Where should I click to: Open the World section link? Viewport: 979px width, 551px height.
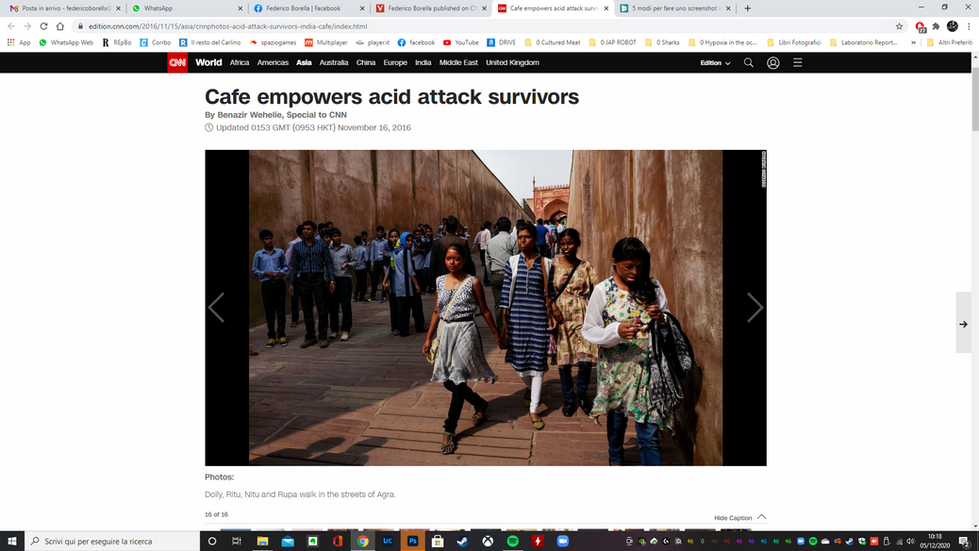pyautogui.click(x=209, y=62)
